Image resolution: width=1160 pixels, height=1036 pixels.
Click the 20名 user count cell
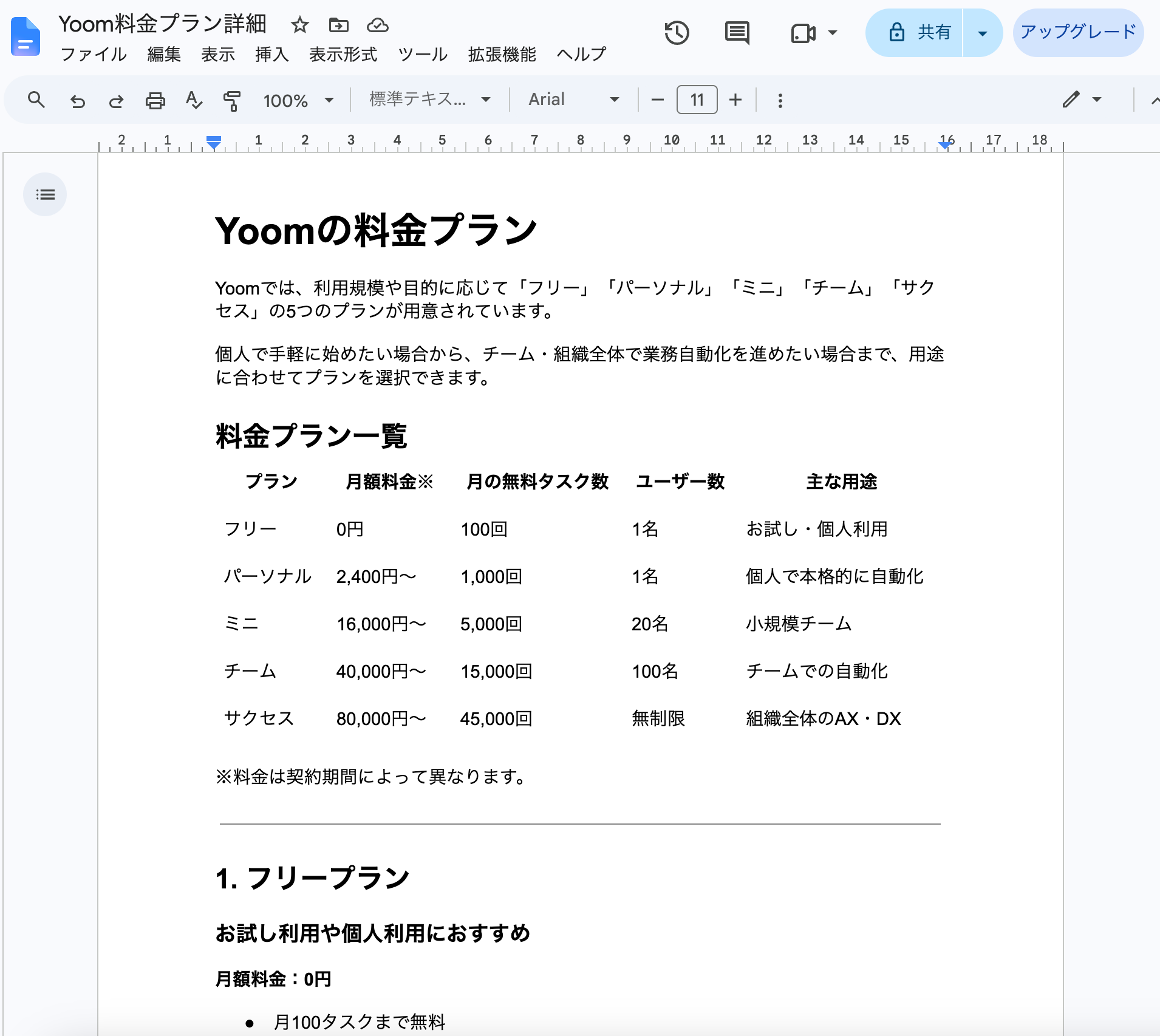click(650, 624)
